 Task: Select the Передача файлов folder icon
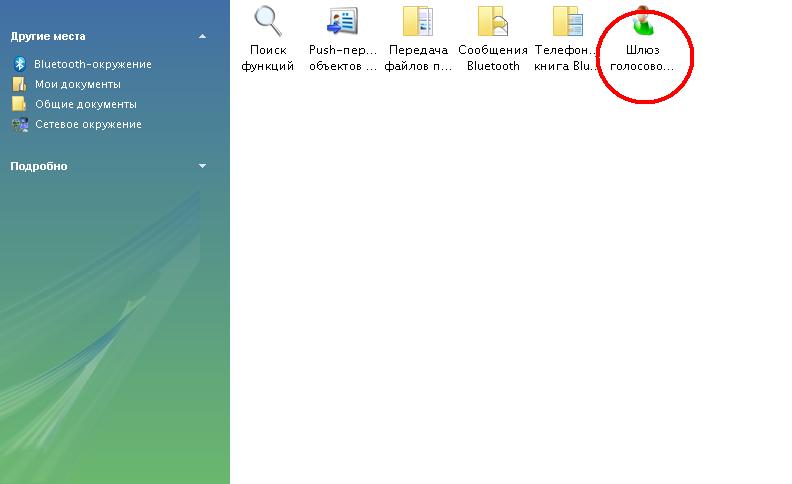(417, 21)
